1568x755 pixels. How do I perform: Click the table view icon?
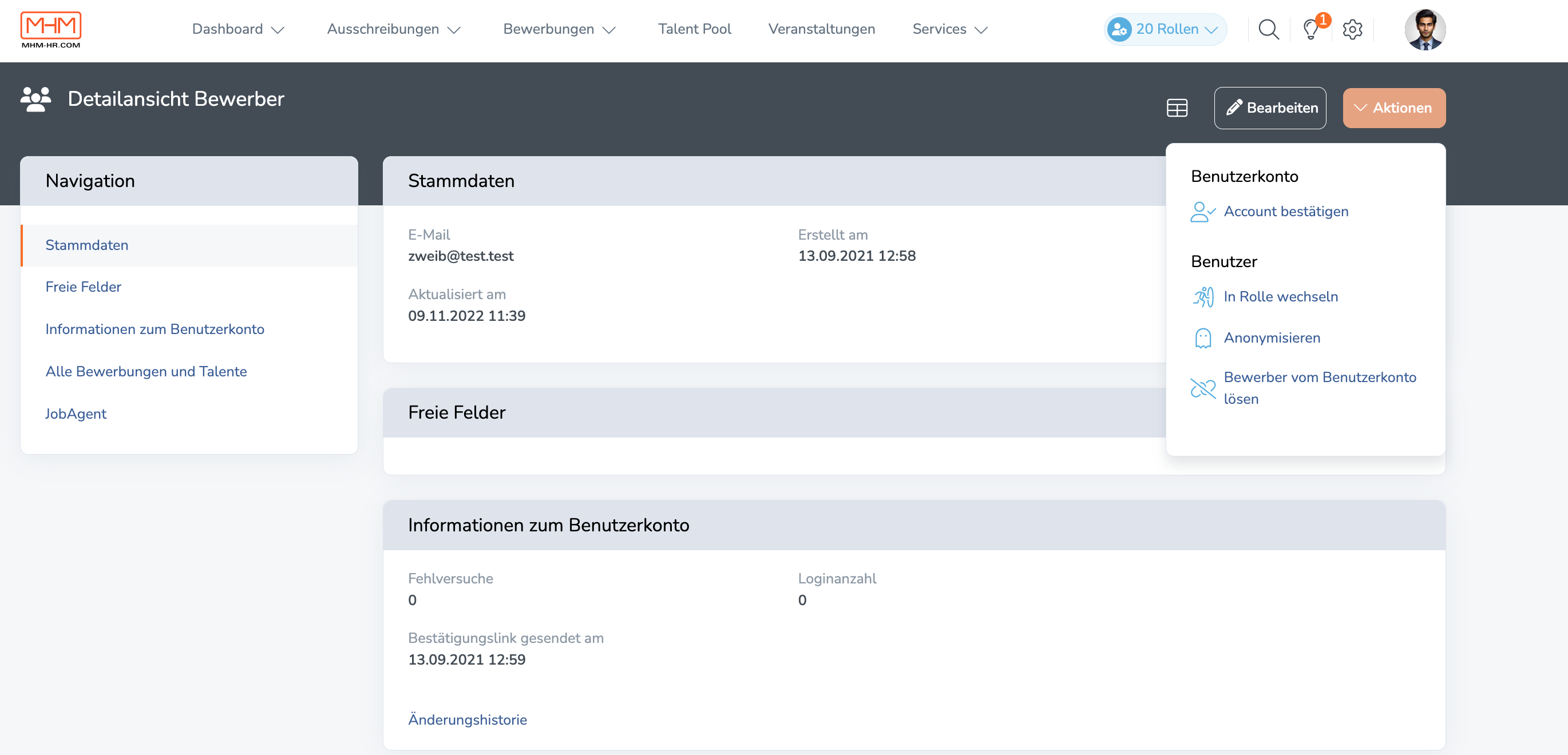pos(1177,108)
